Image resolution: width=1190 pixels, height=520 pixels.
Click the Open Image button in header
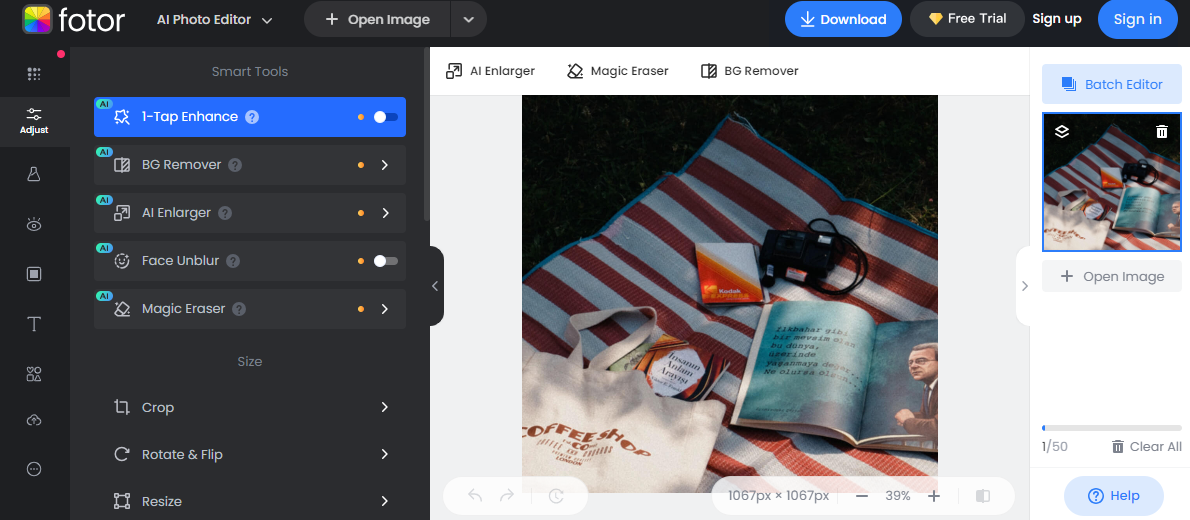click(377, 20)
